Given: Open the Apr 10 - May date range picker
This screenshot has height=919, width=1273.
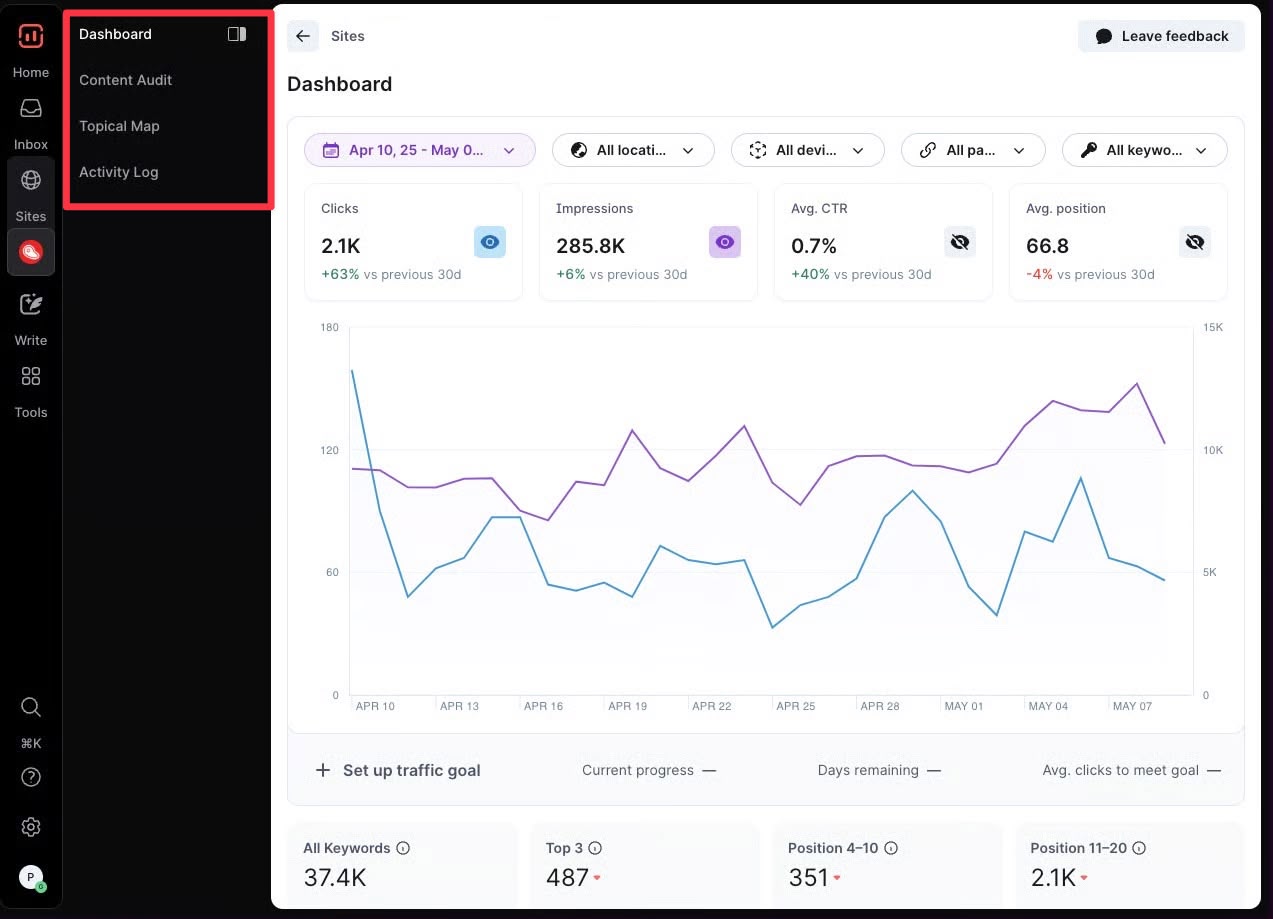Looking at the screenshot, I should [x=419, y=149].
